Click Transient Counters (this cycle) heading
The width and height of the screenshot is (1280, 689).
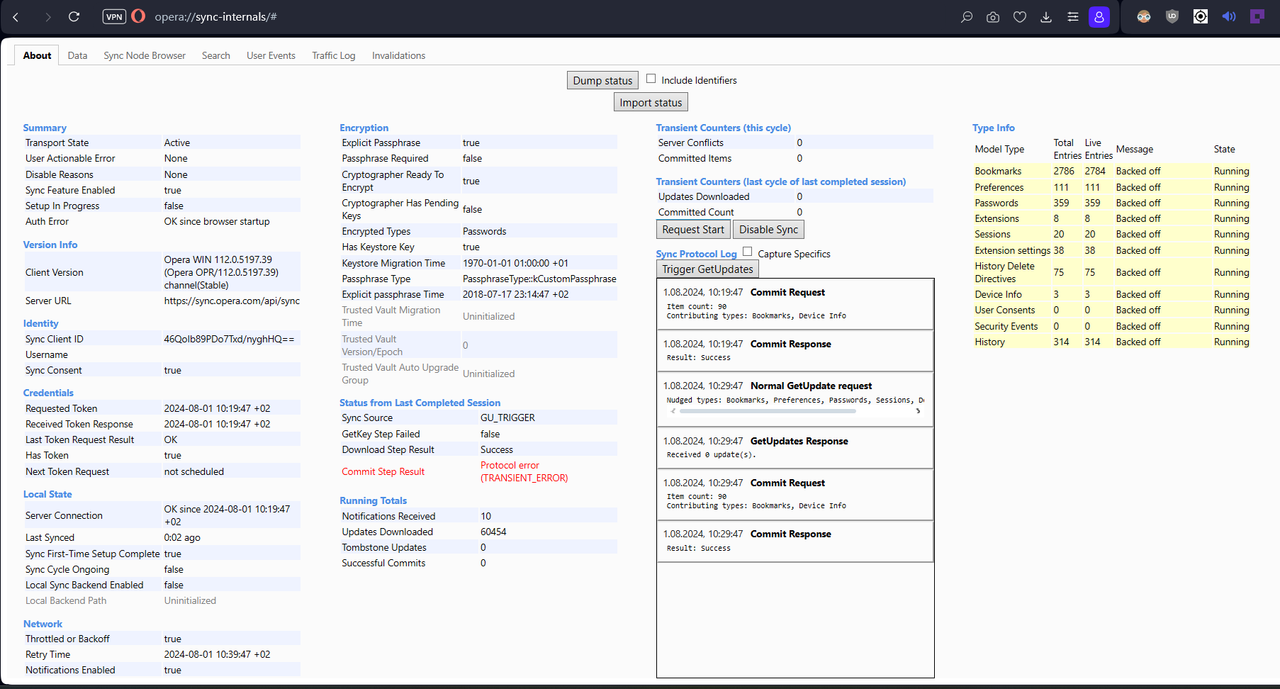[723, 128]
